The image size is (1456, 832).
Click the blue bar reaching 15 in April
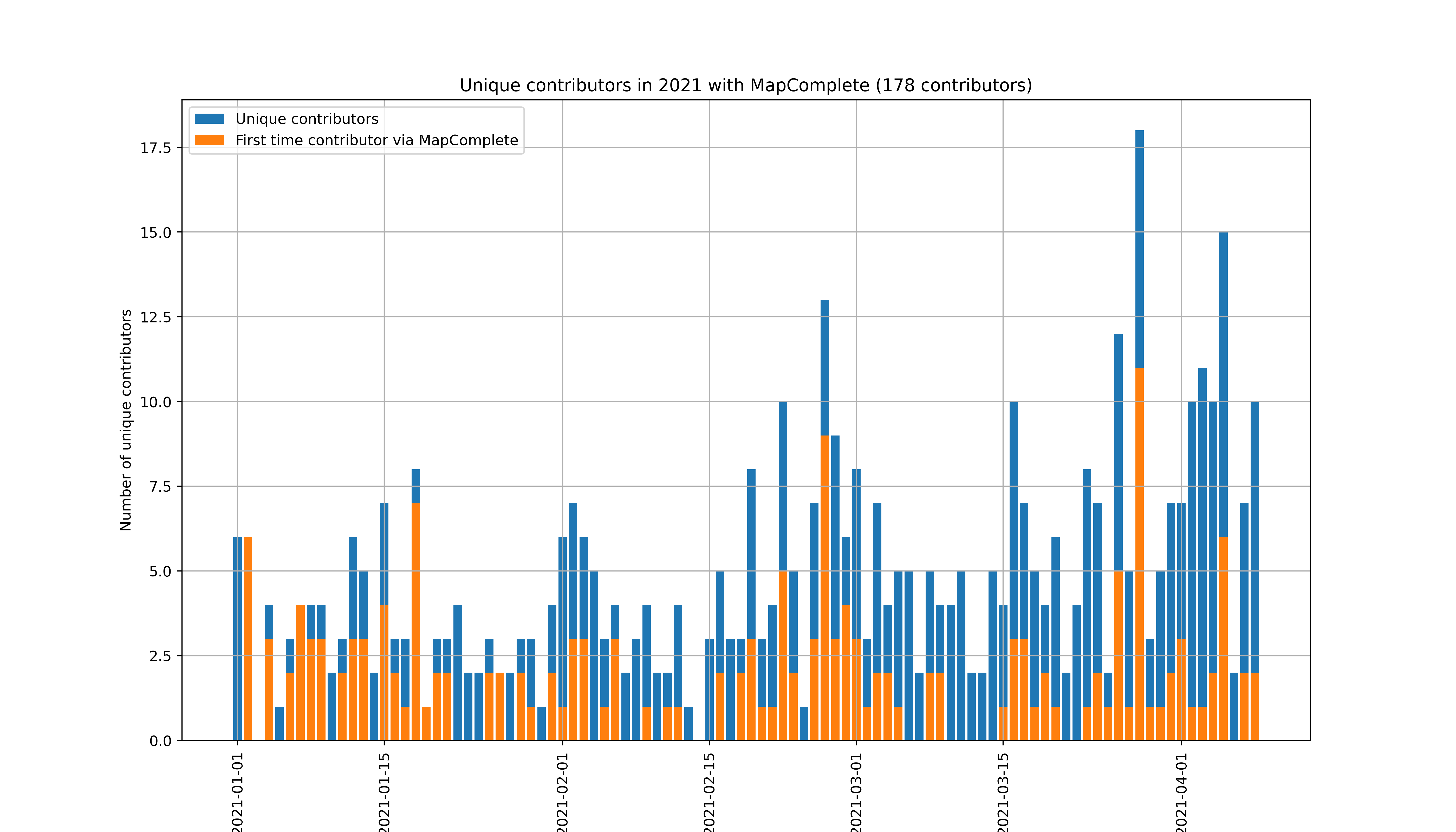click(1223, 385)
